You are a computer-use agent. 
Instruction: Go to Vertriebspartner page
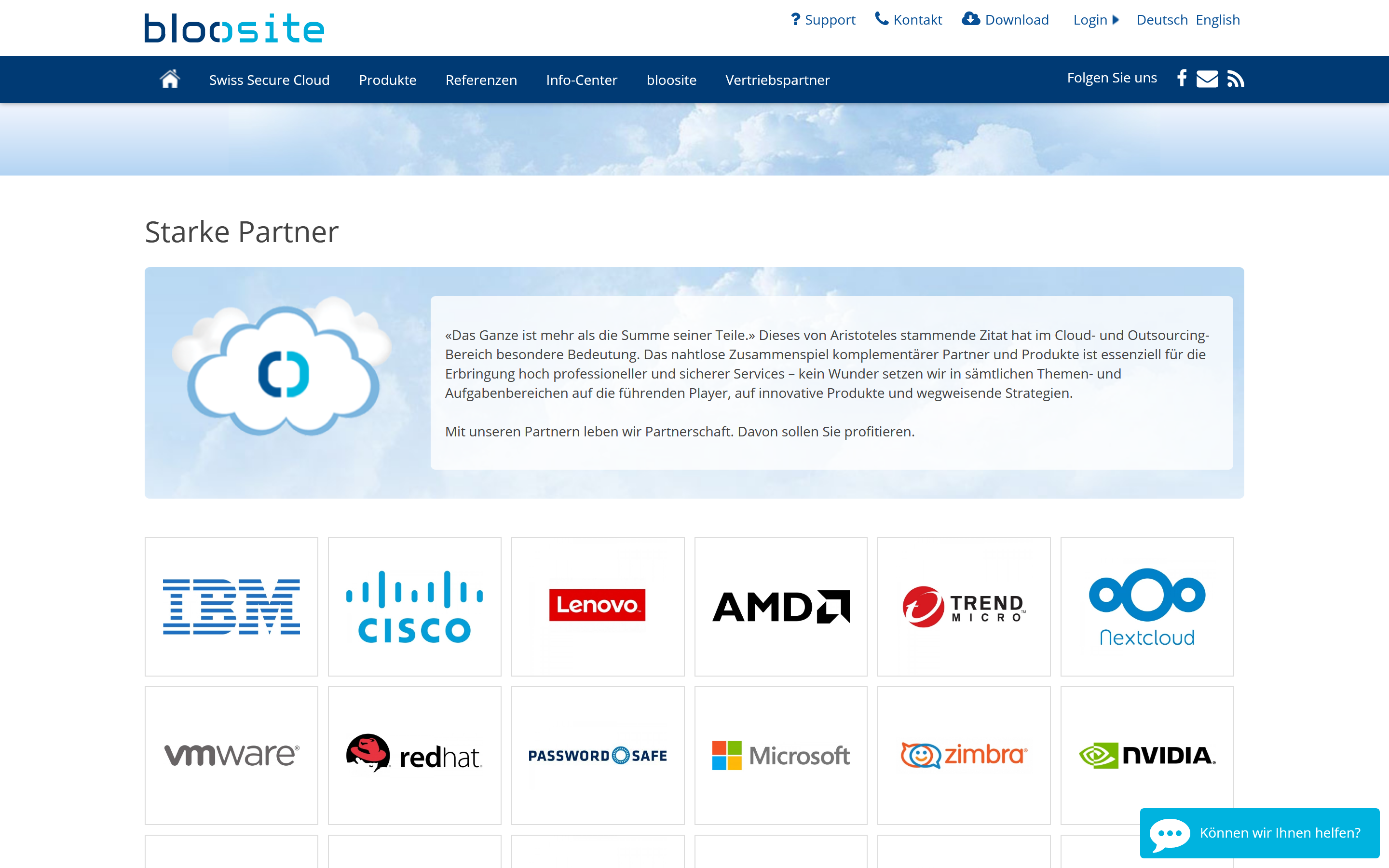(x=777, y=80)
